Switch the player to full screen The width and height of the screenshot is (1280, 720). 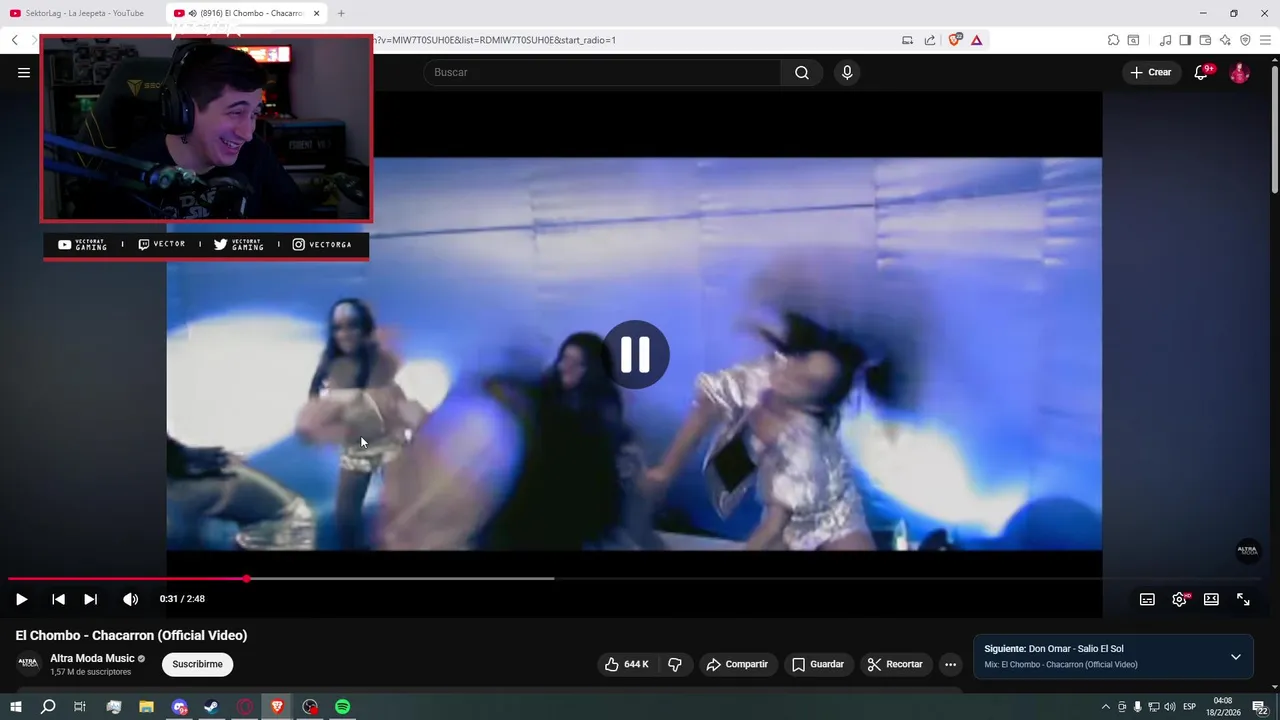coord(1243,599)
